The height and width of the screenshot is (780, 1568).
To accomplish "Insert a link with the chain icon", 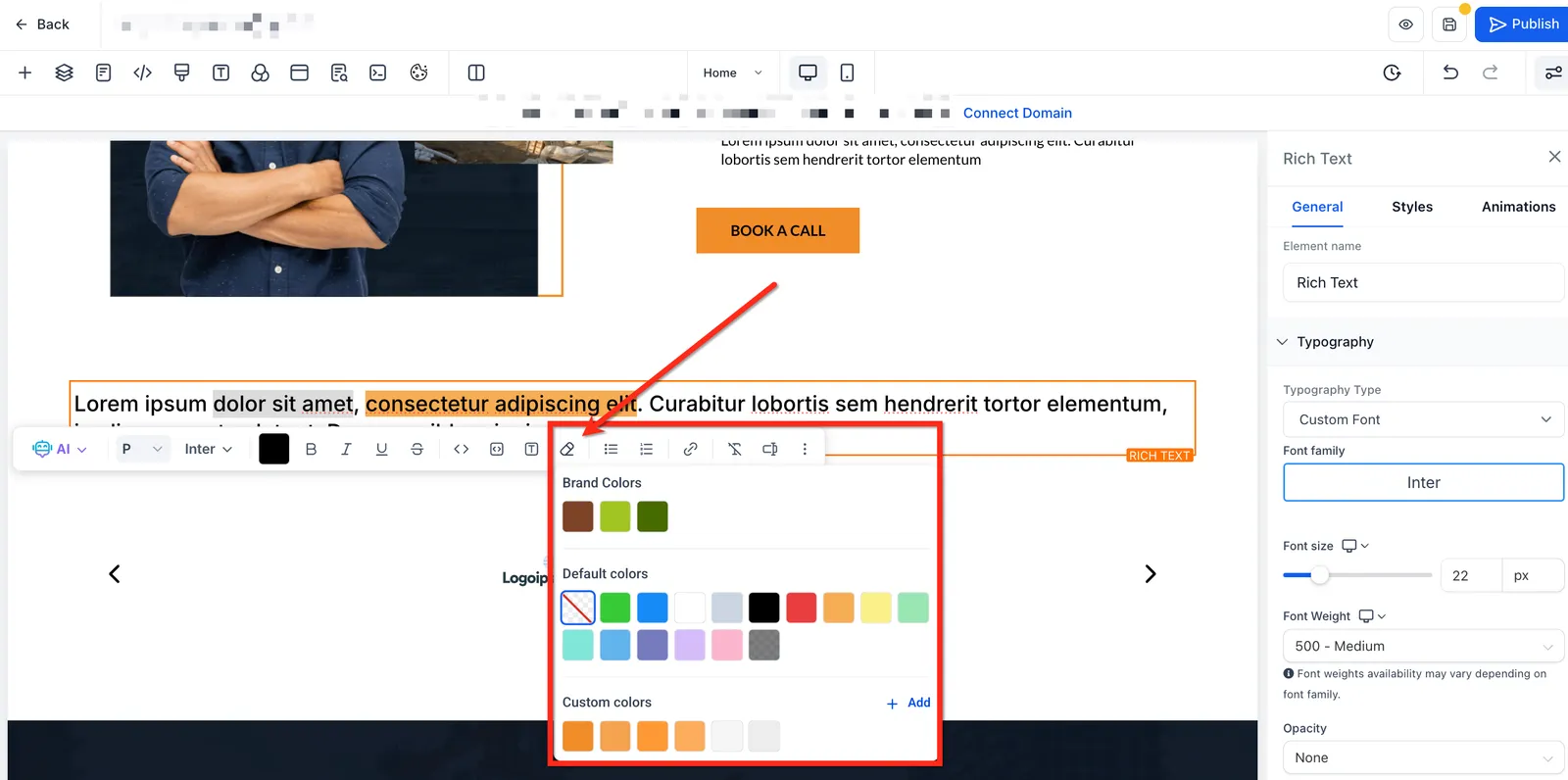I will pos(690,449).
